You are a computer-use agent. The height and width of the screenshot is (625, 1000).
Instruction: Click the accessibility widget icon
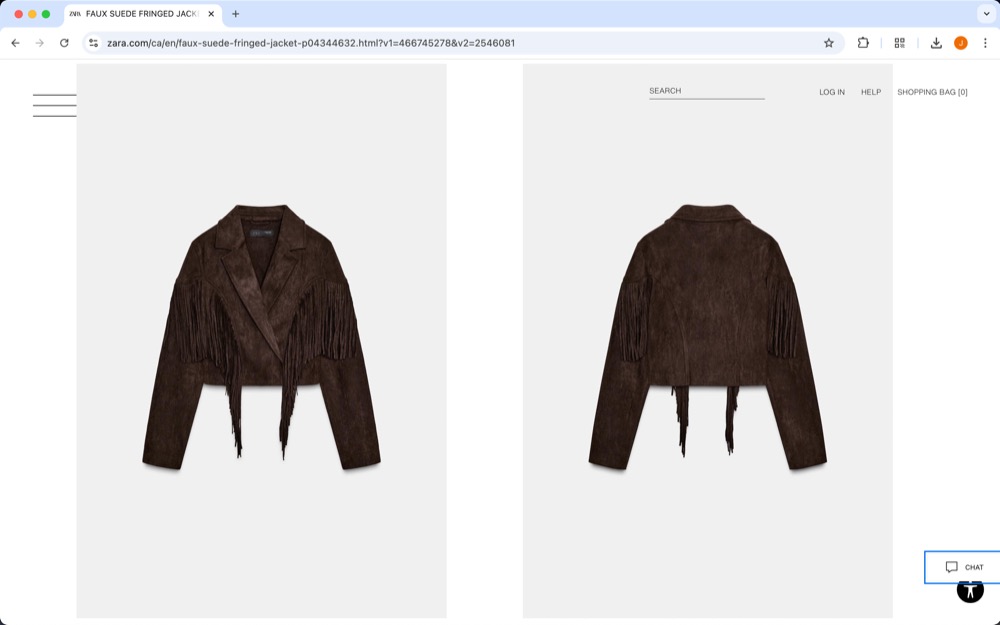969,590
